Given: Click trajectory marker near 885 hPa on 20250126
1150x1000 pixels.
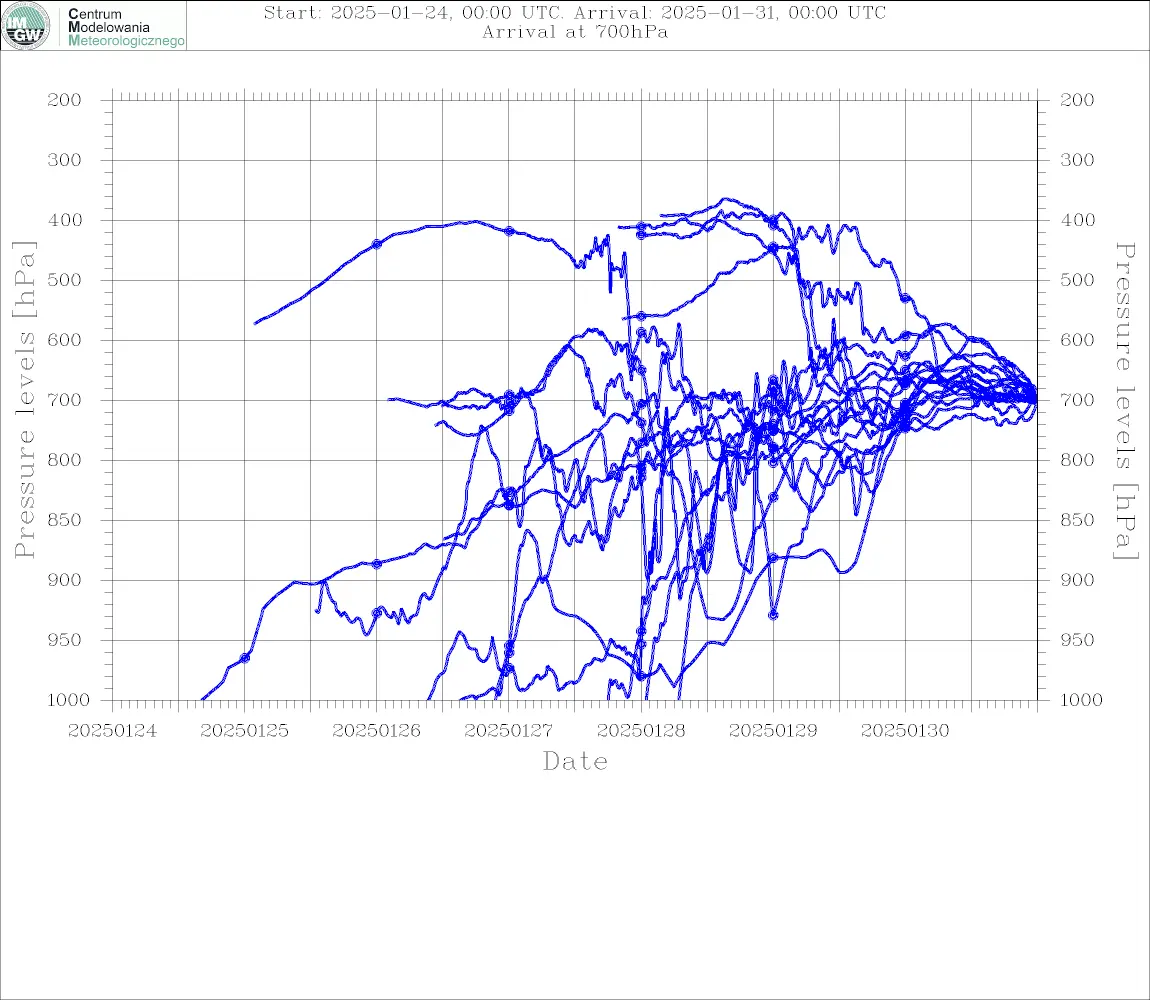Looking at the screenshot, I should pos(377,564).
